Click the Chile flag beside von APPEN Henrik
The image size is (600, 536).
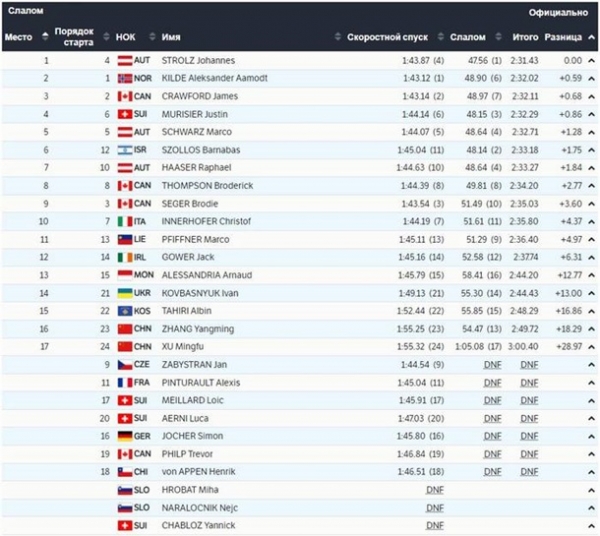pos(125,472)
